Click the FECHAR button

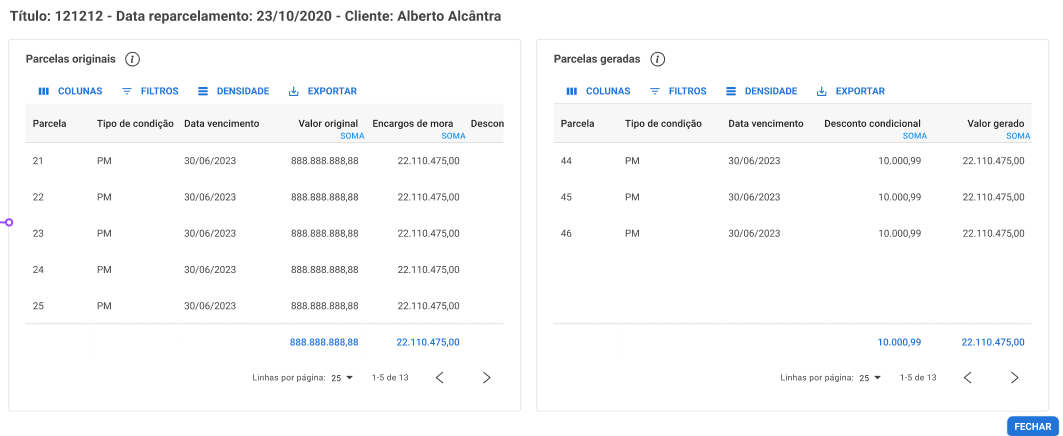point(1032,427)
